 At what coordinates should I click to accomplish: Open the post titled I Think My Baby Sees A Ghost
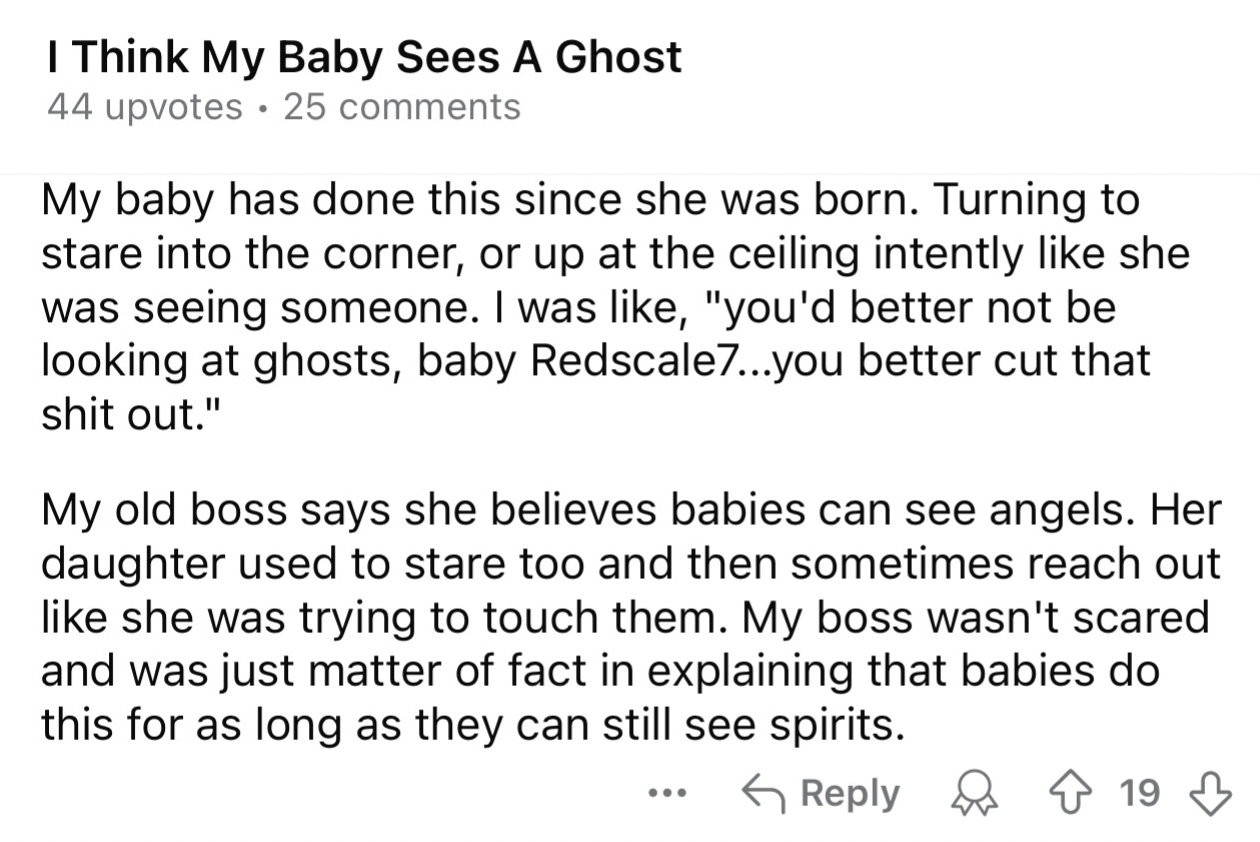coord(364,56)
